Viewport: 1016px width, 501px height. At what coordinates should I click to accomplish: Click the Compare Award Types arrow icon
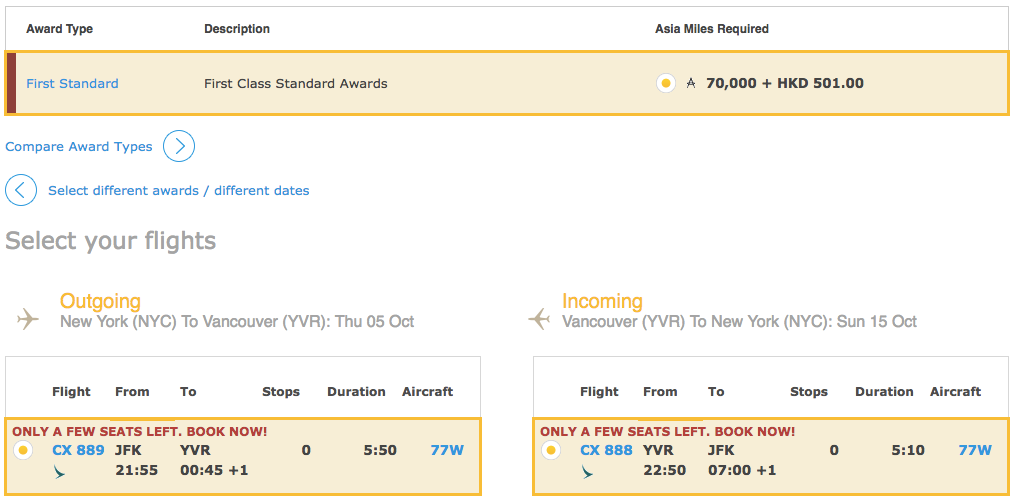tap(179, 147)
